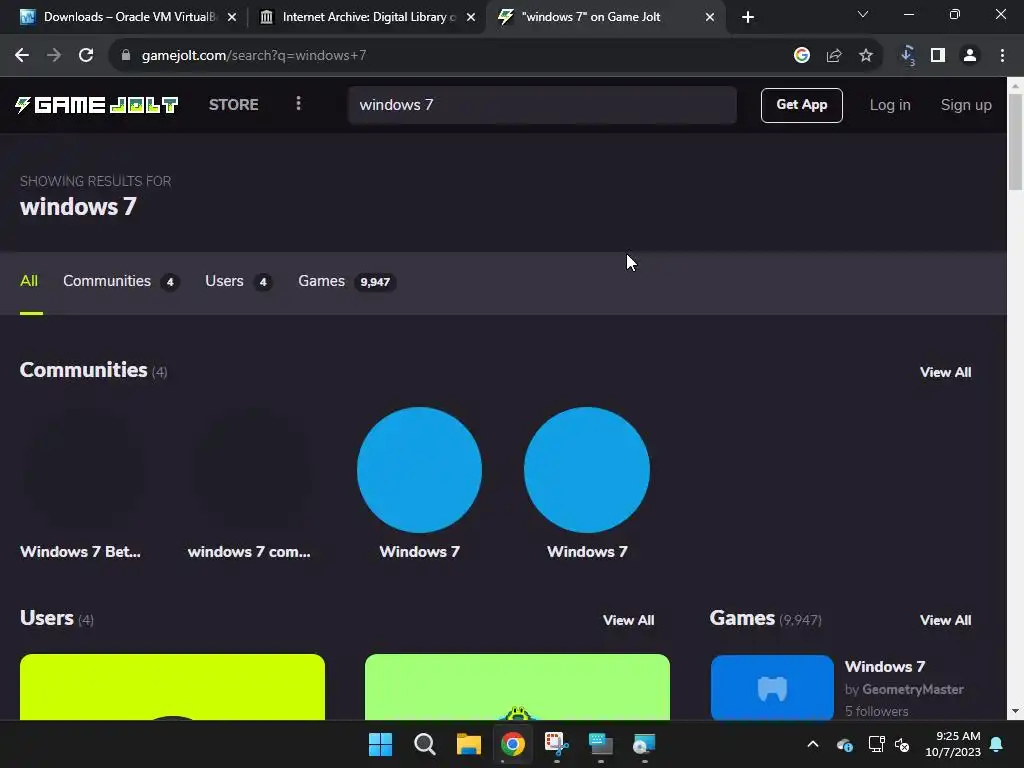Open the yellow user card

click(172, 687)
